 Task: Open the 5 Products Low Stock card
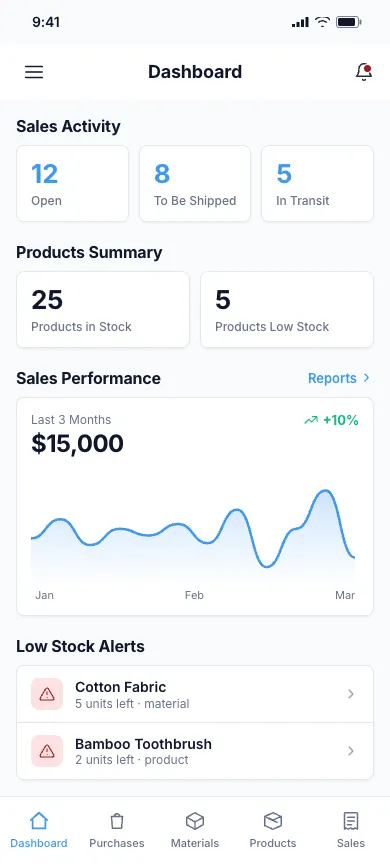click(x=287, y=309)
